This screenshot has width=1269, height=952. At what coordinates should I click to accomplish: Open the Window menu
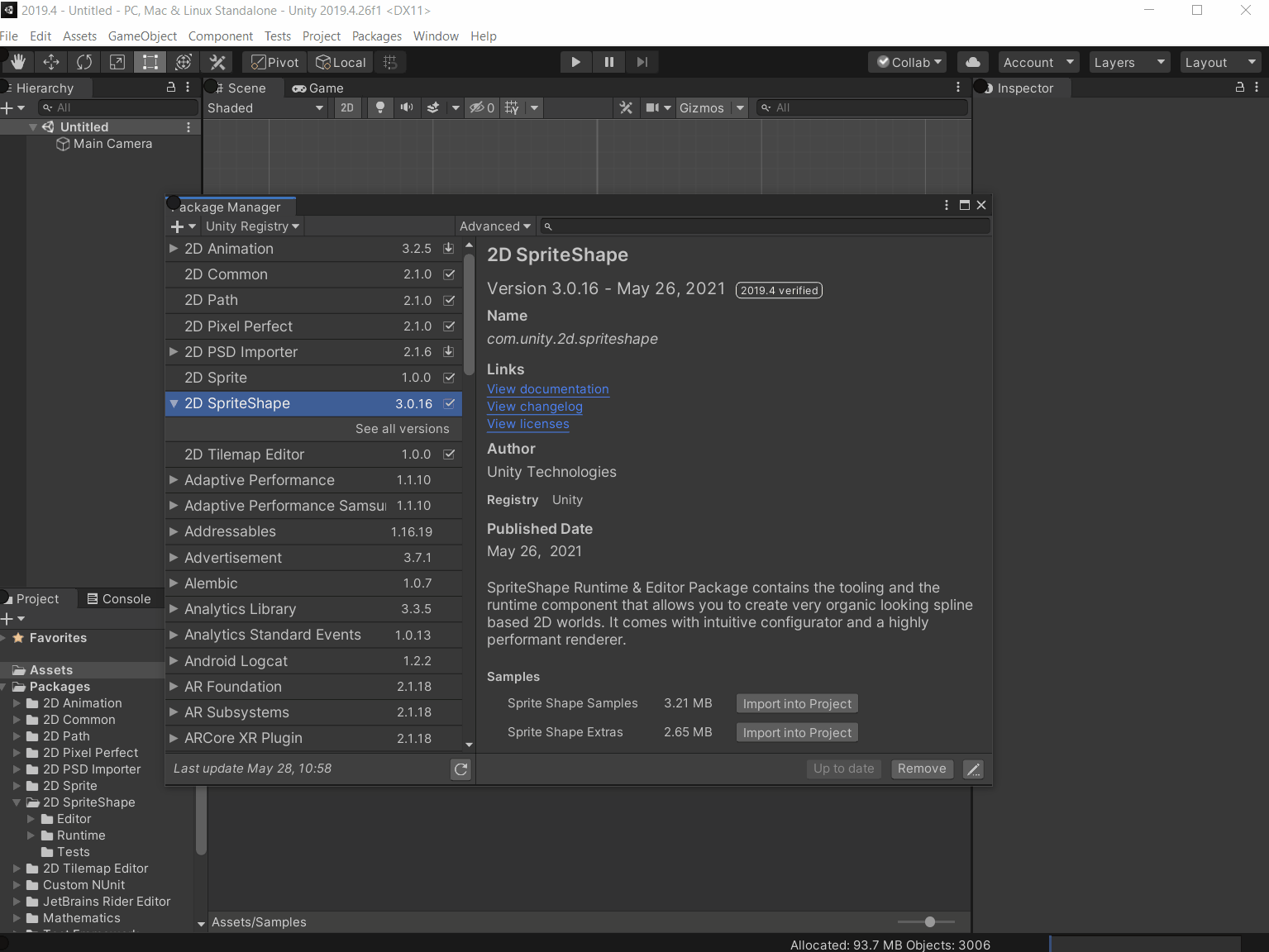(x=436, y=36)
